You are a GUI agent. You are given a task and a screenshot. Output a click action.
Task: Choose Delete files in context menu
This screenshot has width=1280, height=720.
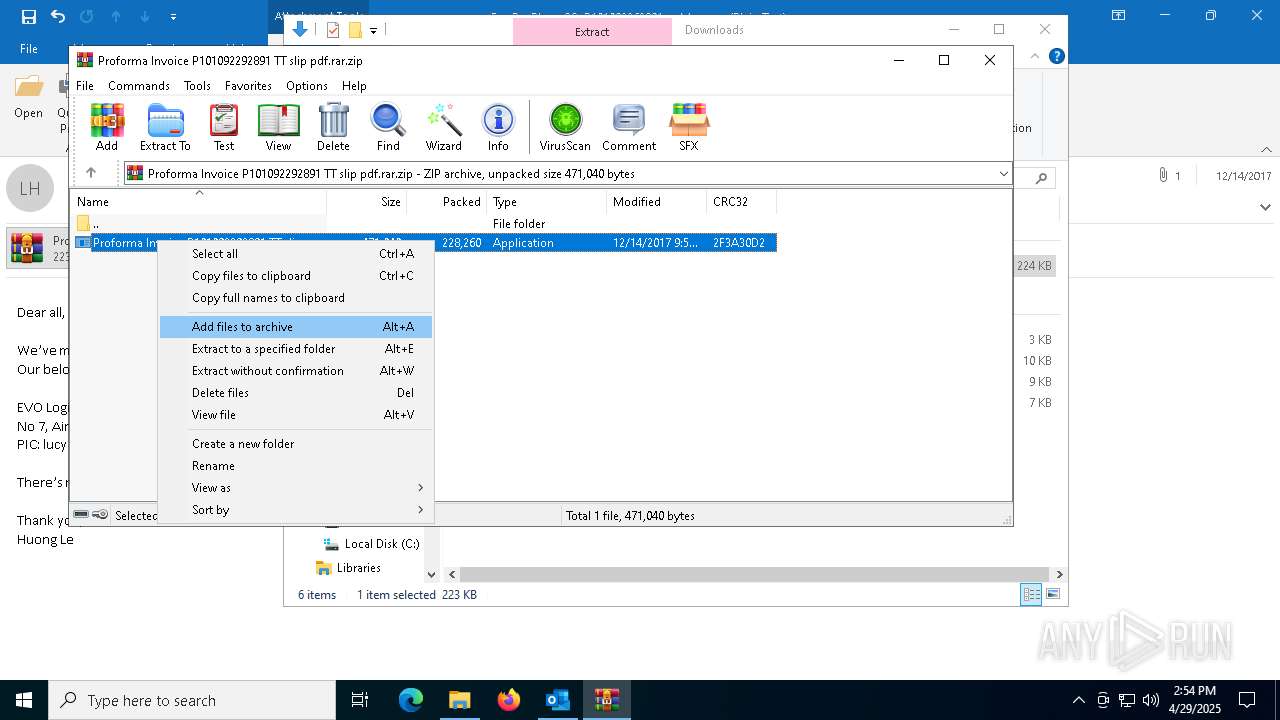click(x=296, y=393)
